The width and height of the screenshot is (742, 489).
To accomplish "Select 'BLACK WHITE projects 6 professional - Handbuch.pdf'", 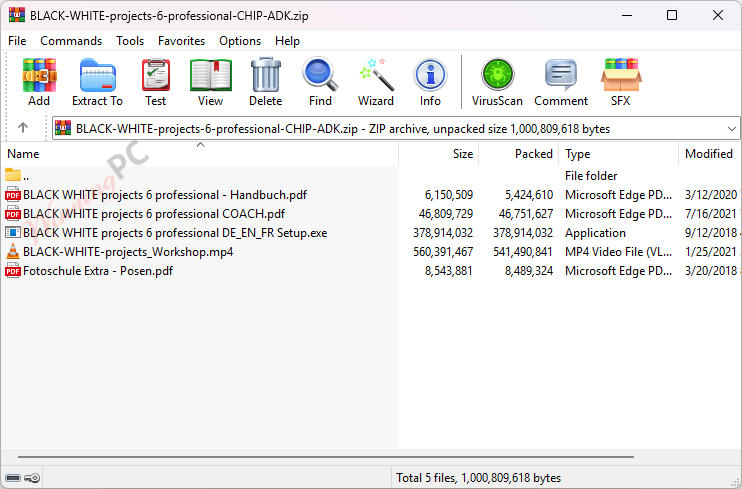I will pyautogui.click(x=165, y=195).
